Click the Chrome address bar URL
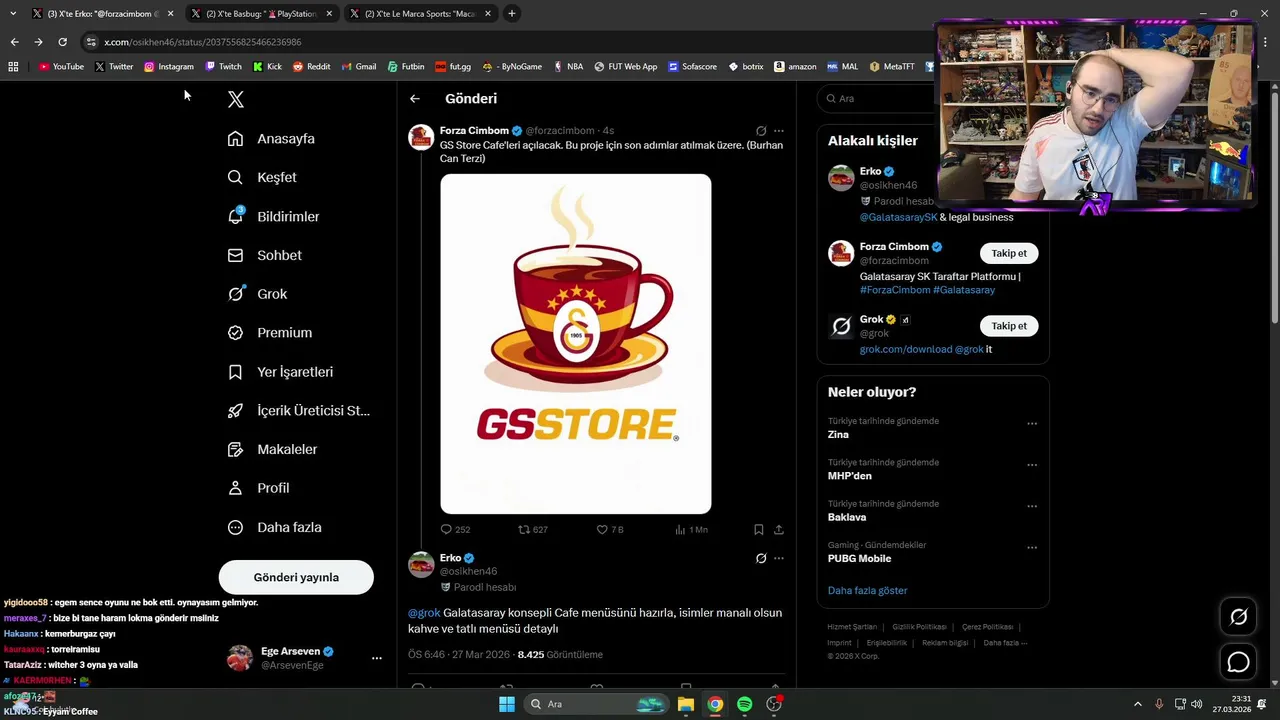This screenshot has height=720, width=1280. tap(202, 42)
